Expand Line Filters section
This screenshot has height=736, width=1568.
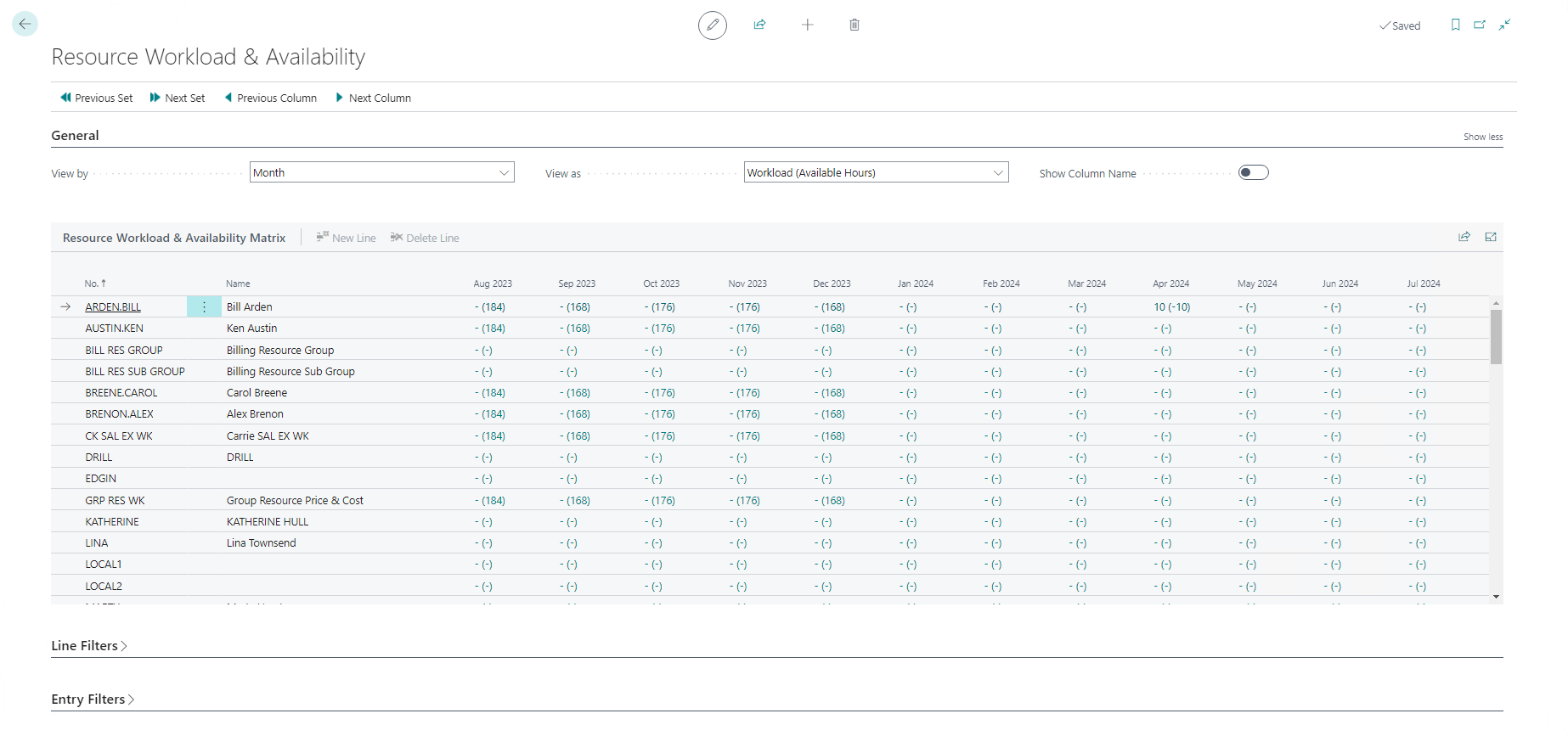(x=89, y=646)
